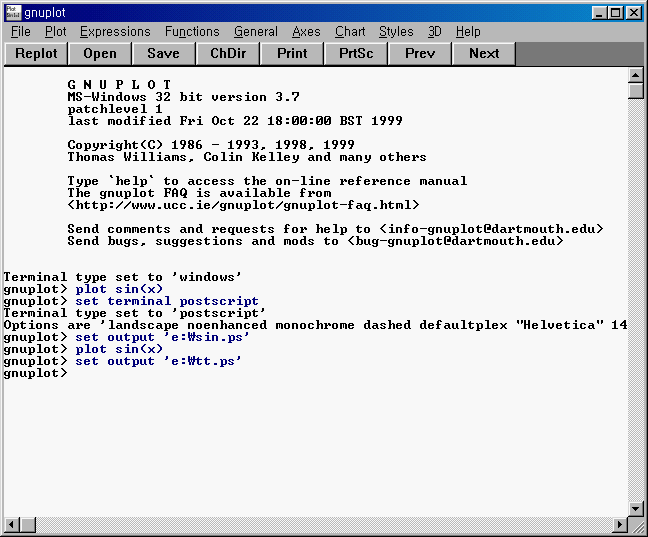Click the "set output 'e:₩tt.ps'" command
Viewport: 648px width, 537px height.
pyautogui.click(x=158, y=361)
